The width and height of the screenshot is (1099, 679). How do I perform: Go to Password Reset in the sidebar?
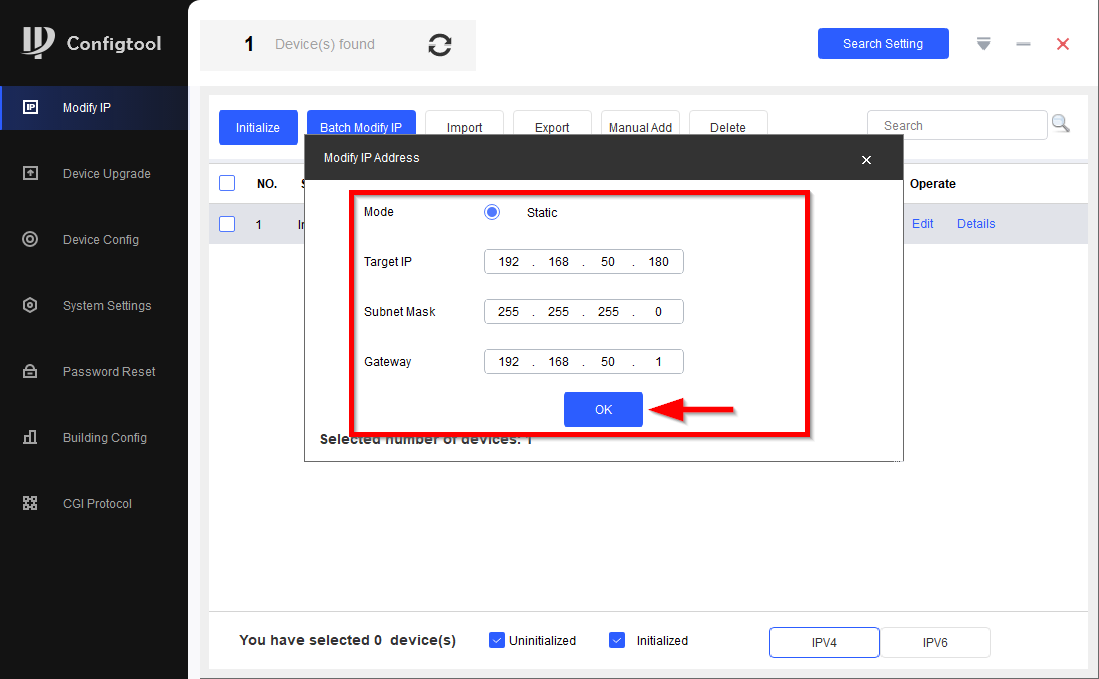point(108,372)
